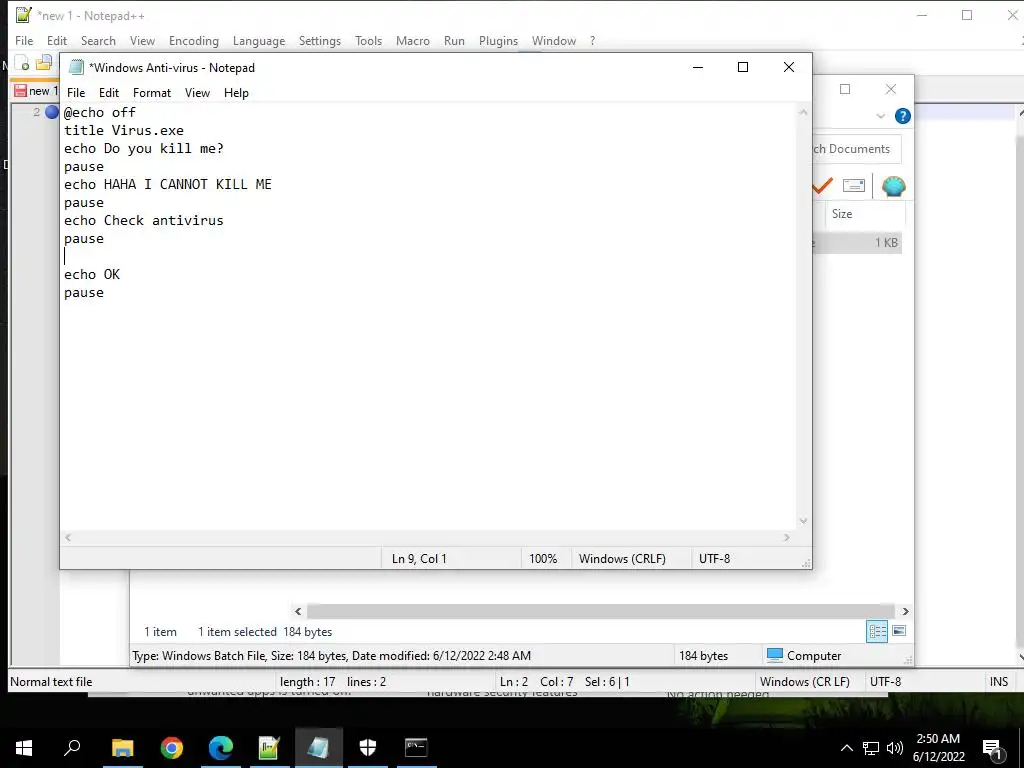Click the 'echo HAHA I CANNOT KILL ME' line

[168, 184]
